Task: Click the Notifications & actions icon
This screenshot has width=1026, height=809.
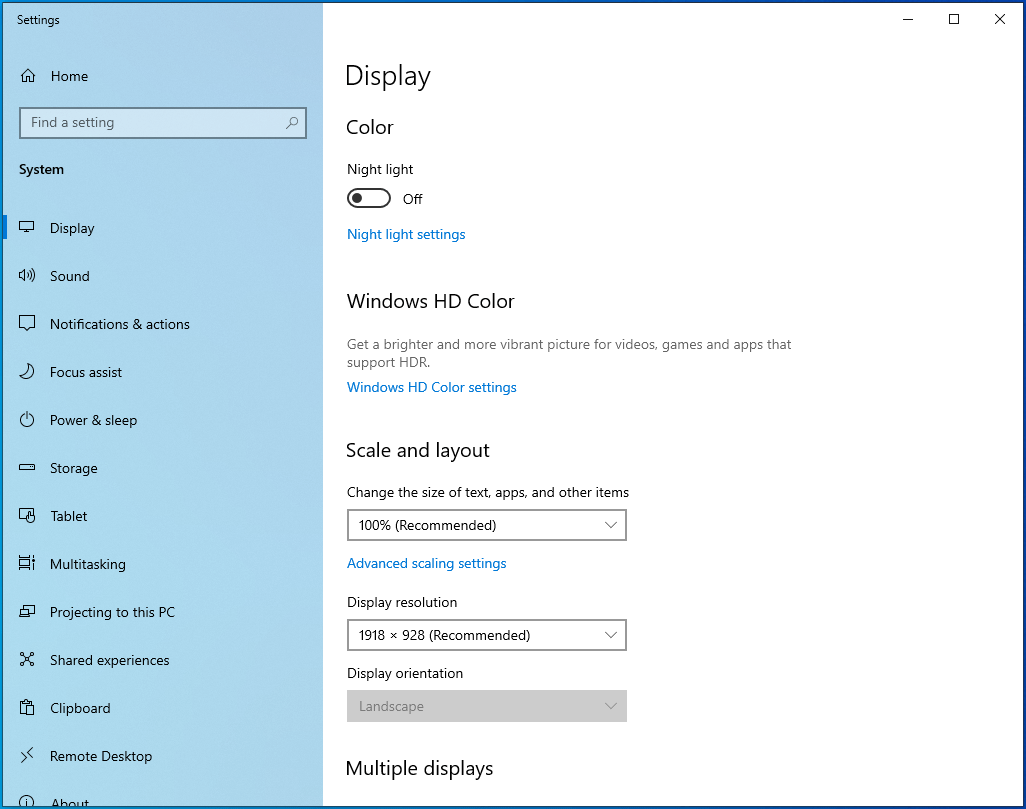Action: [x=28, y=324]
